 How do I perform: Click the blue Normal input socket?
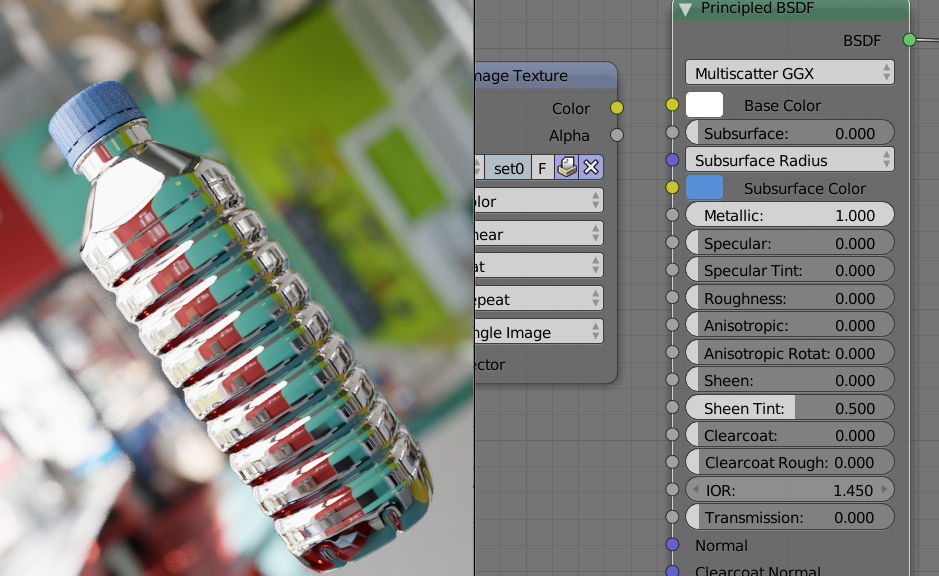(x=672, y=544)
